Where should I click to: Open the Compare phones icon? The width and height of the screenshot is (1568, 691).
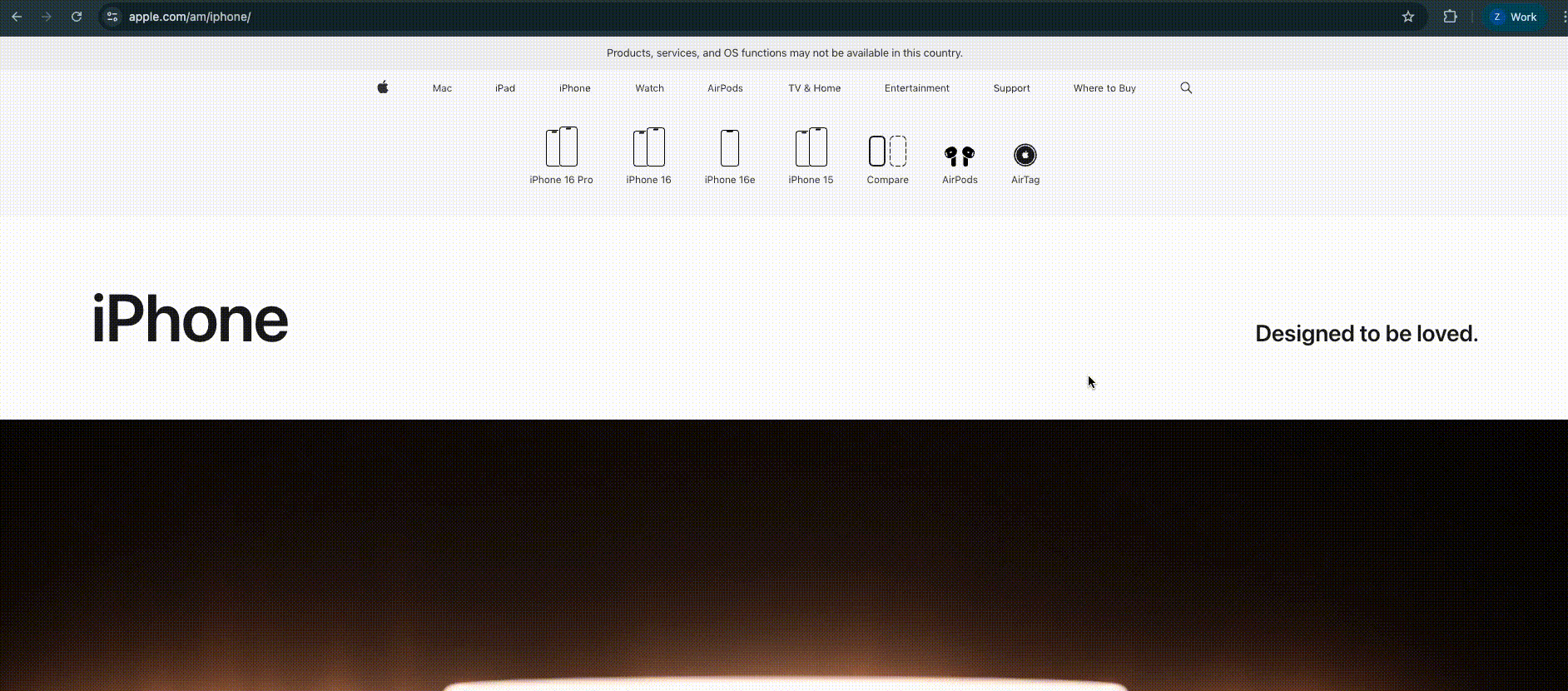point(887,152)
